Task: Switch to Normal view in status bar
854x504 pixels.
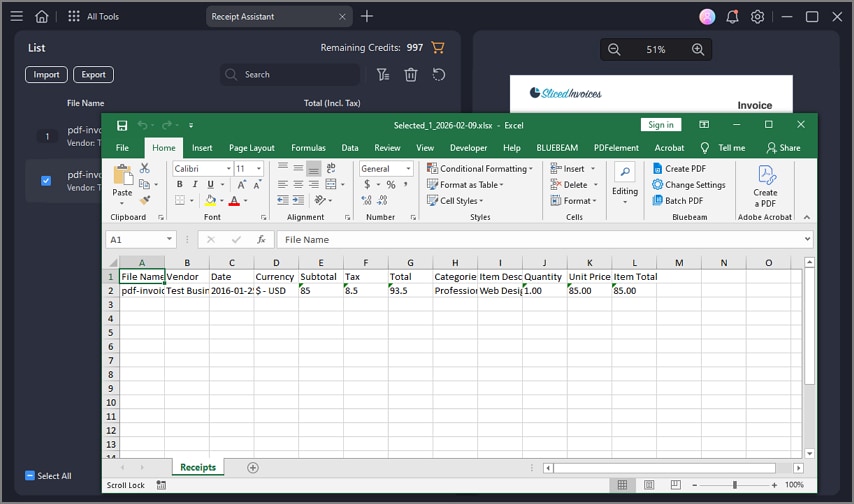Action: pos(622,485)
